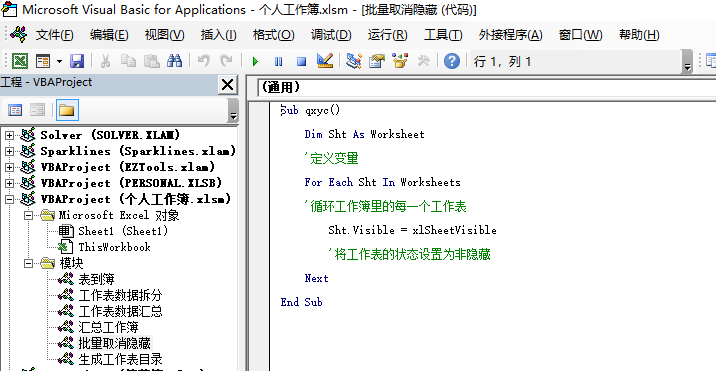Screen dimensions: 716x371
Task: Open the Properties Window icon
Action: pyautogui.click(x=377, y=61)
